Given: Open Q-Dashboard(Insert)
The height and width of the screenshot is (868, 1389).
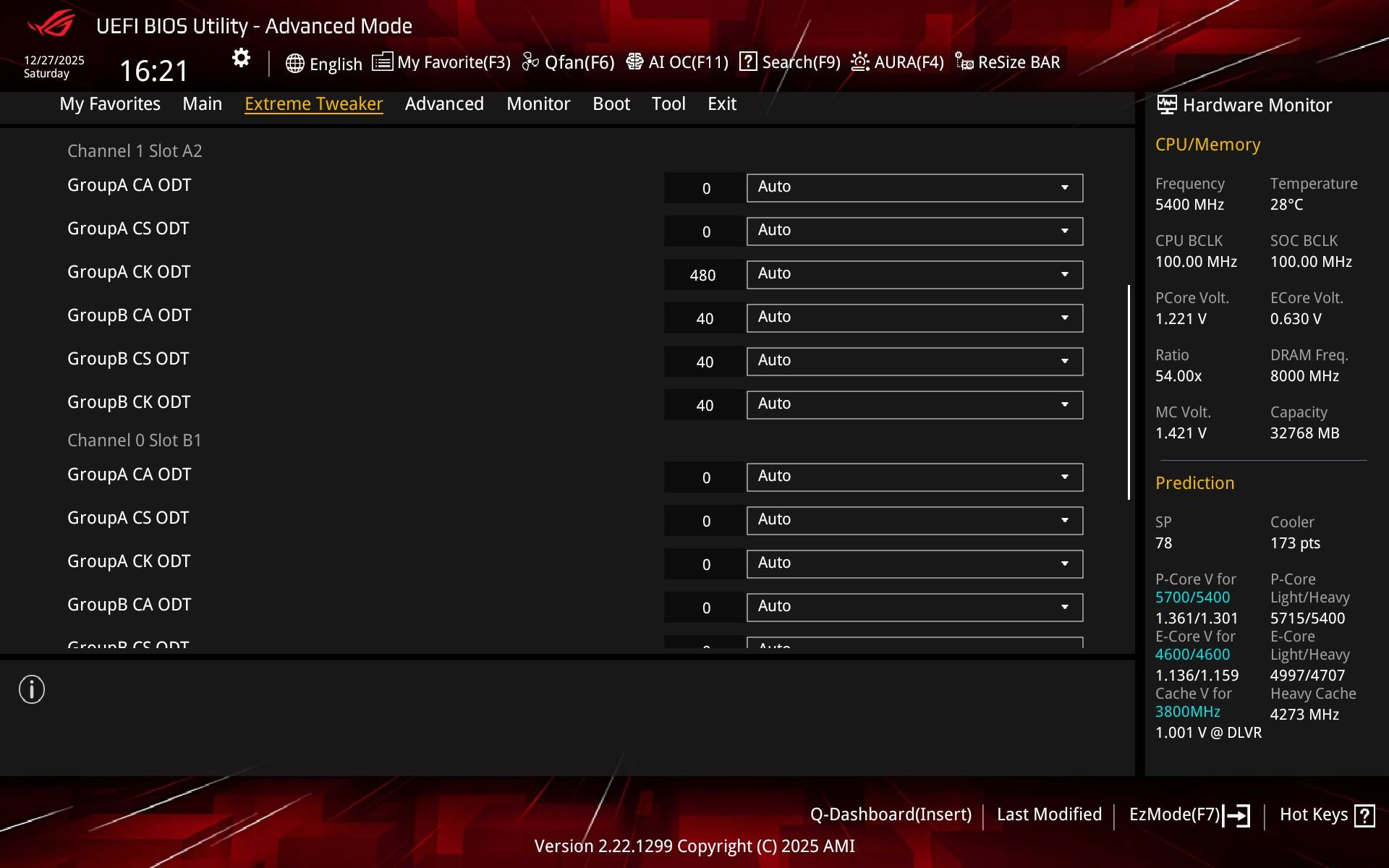Looking at the screenshot, I should point(891,814).
